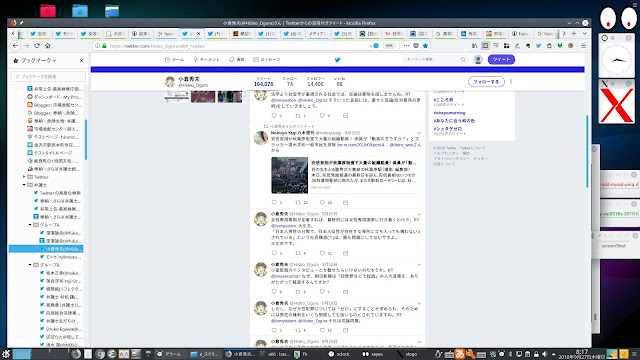Click the blue ツイート compose button
The image size is (640, 360).
[501, 60]
